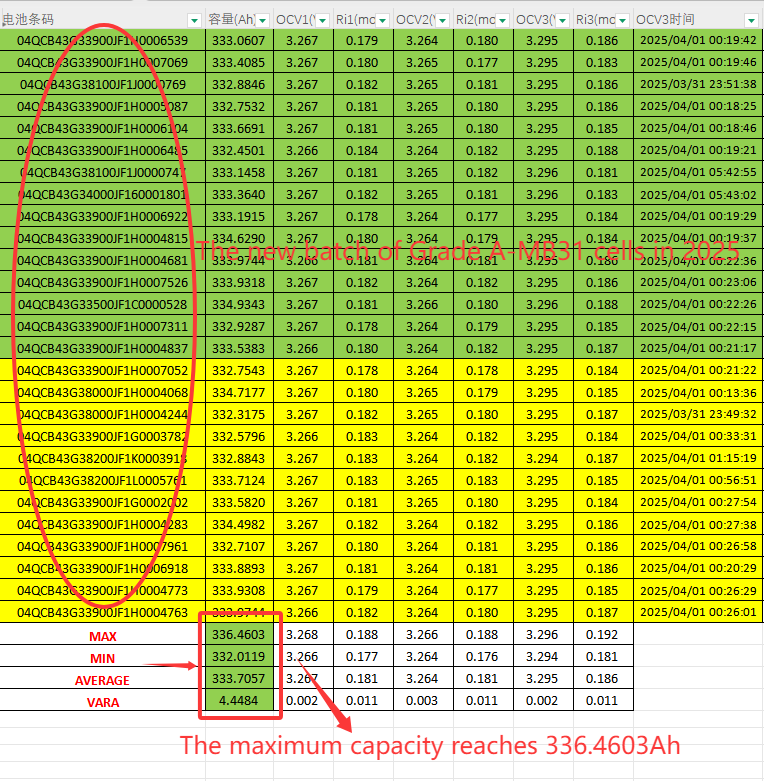This screenshot has width=764, height=781.
Task: Select the VARA capacity cell 4.4484
Action: (240, 702)
